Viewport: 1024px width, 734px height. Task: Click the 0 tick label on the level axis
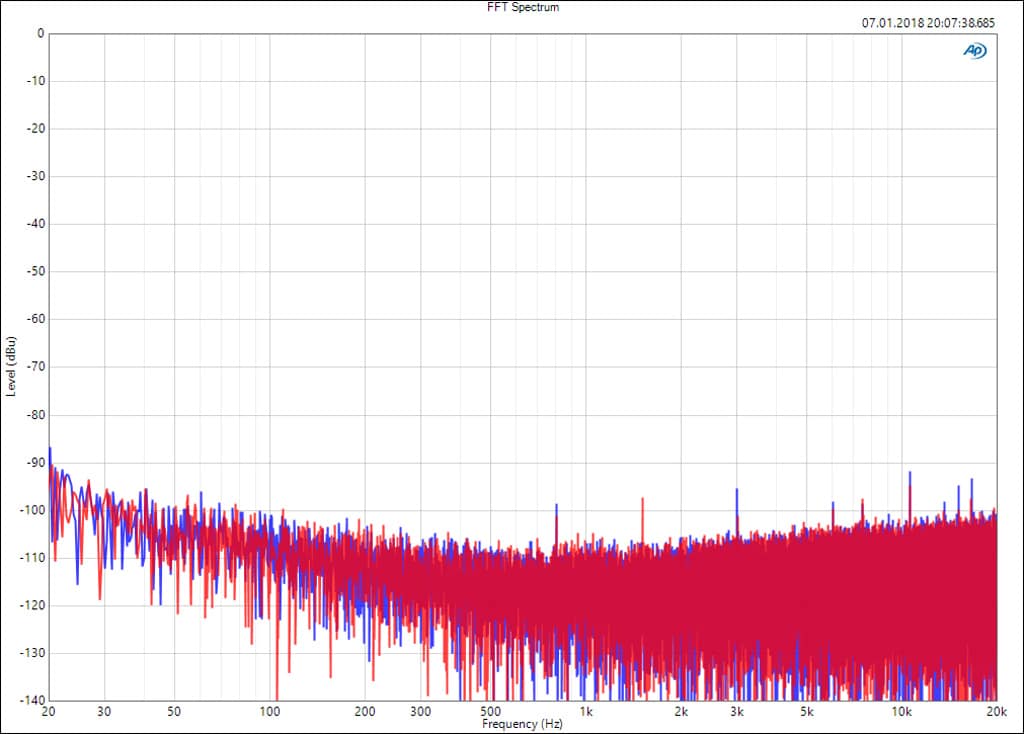tap(40, 33)
